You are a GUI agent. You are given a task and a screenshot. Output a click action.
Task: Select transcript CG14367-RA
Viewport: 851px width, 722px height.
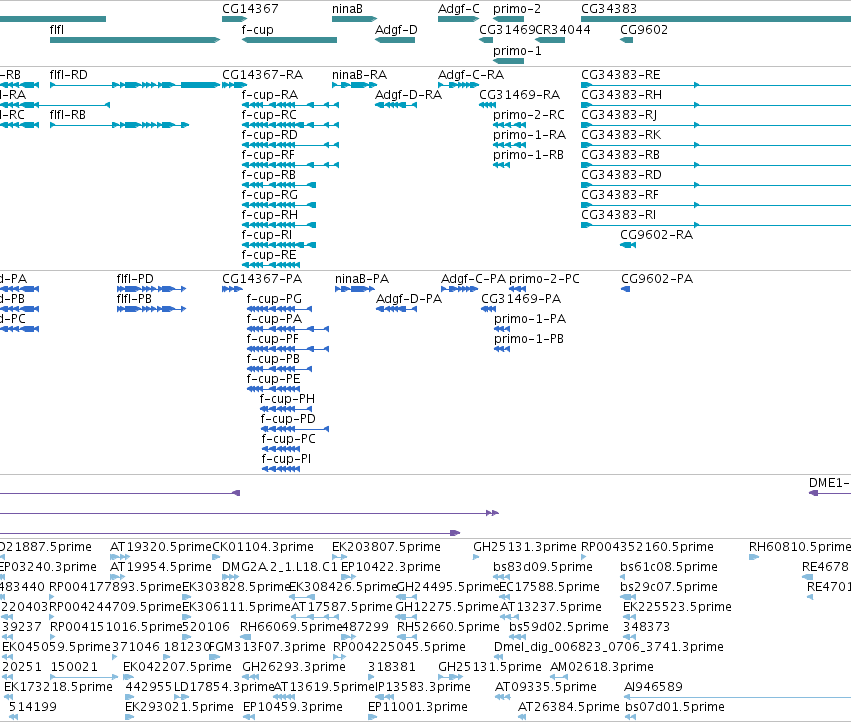click(263, 74)
